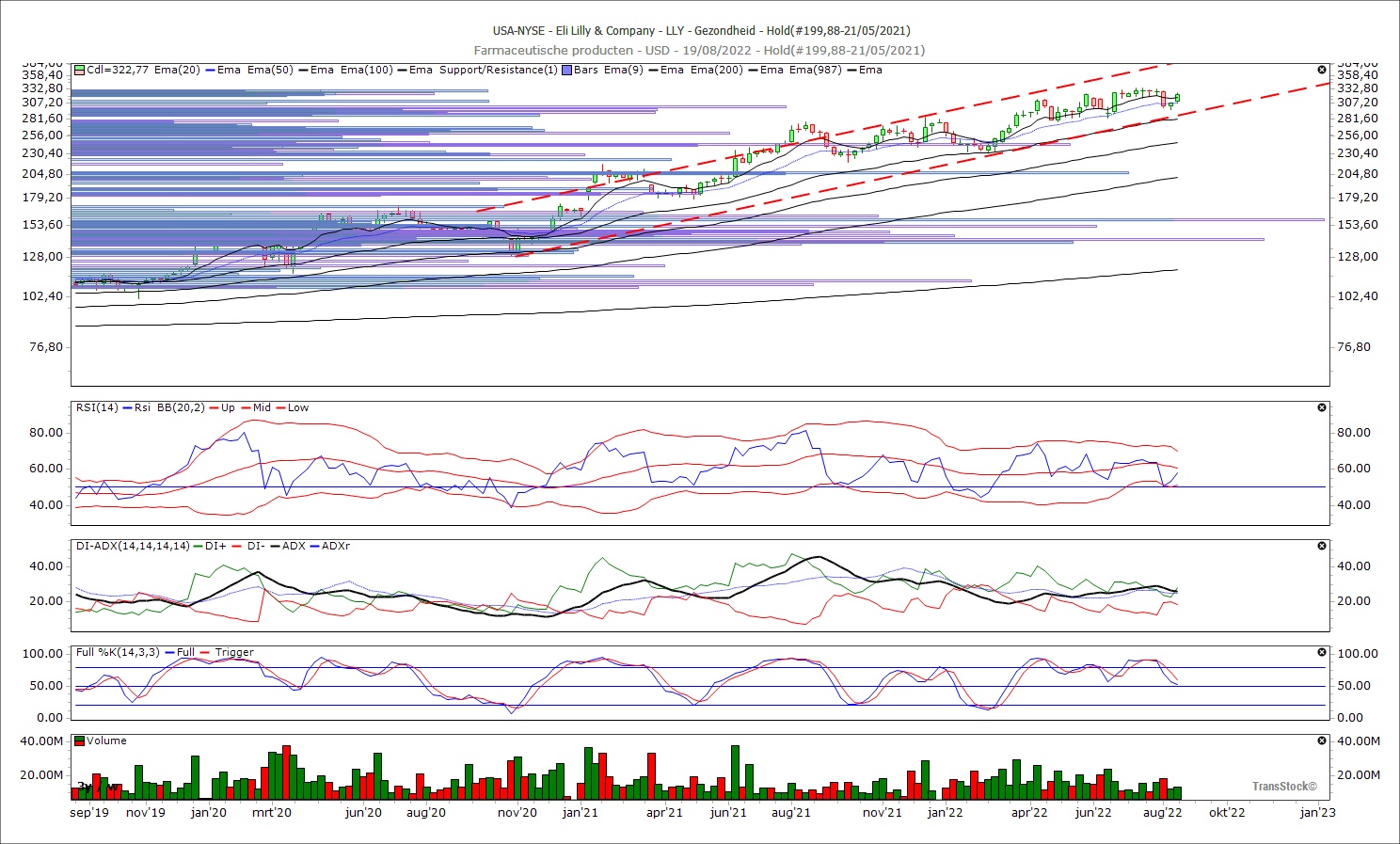Close the Full %K stochastic panel
Screen dimensions: 1400x844
click(1322, 652)
